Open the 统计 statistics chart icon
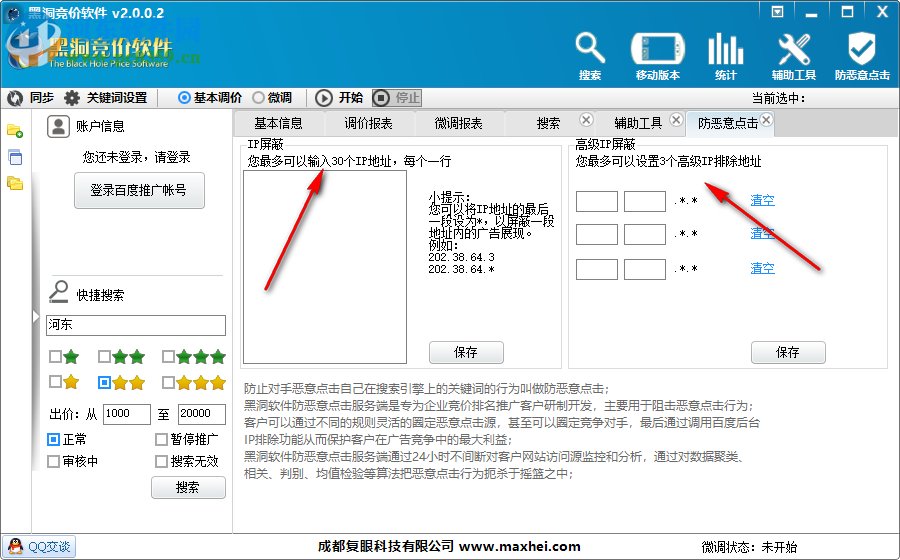The image size is (900, 560). (x=726, y=56)
